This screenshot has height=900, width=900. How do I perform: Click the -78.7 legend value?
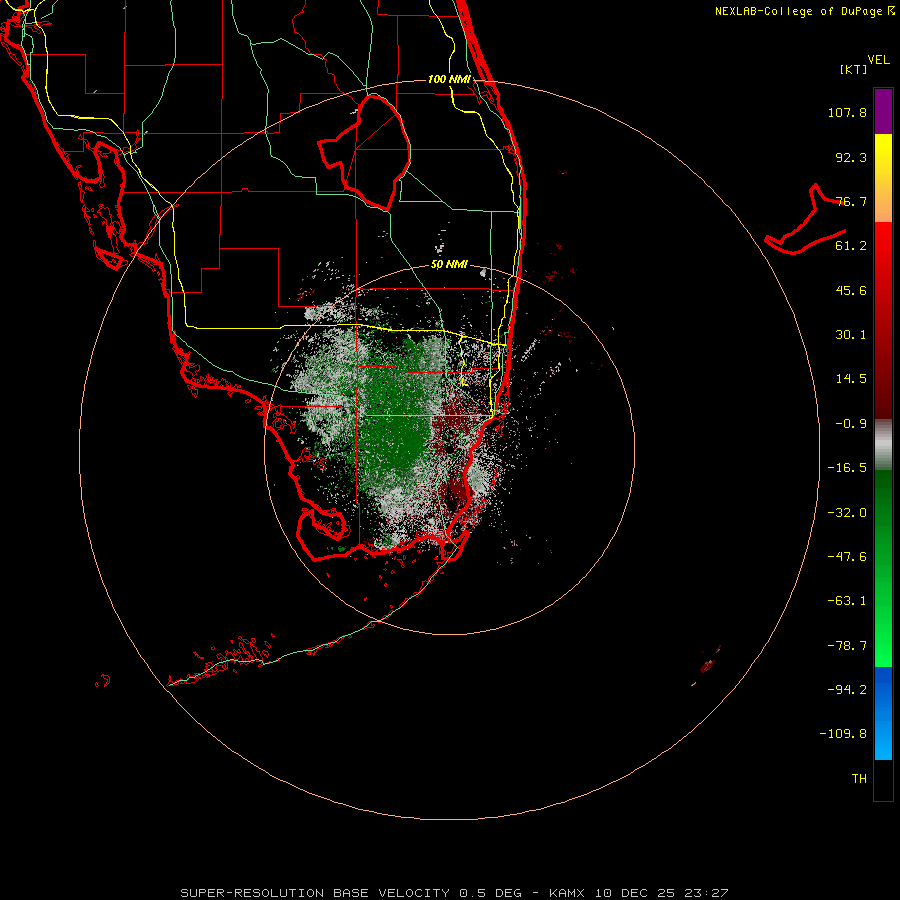[847, 646]
